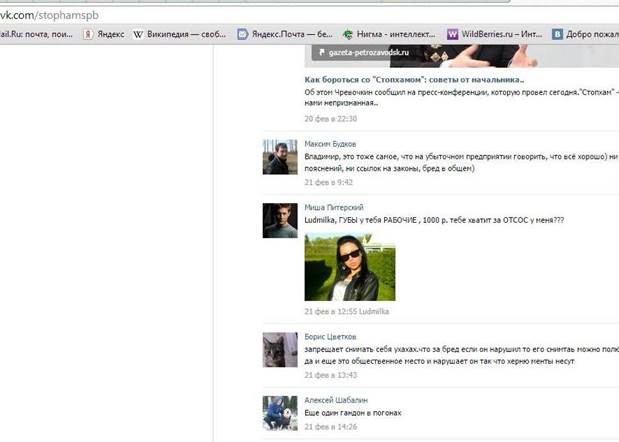Image resolution: width=619 pixels, height=442 pixels.
Task: Click the article snippet 'Об этом Чревочкин сообщил'
Action: (x=461, y=97)
